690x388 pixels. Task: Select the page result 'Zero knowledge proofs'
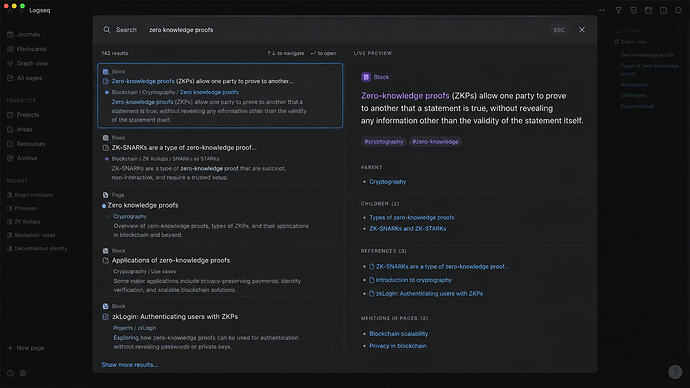(220, 215)
